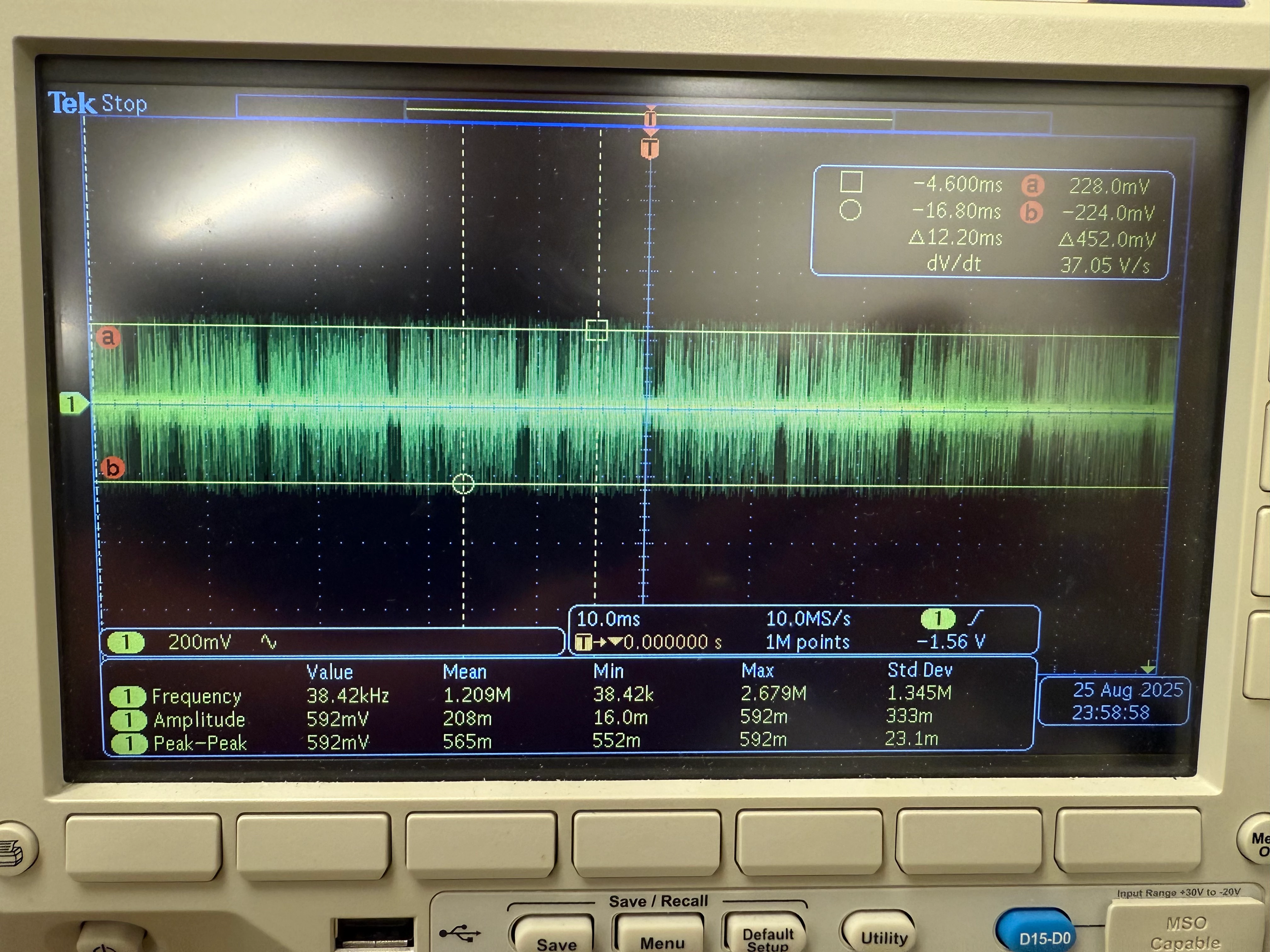This screenshot has height=952, width=1270.
Task: Click the -16.80ms cursor time readout
Action: (957, 211)
